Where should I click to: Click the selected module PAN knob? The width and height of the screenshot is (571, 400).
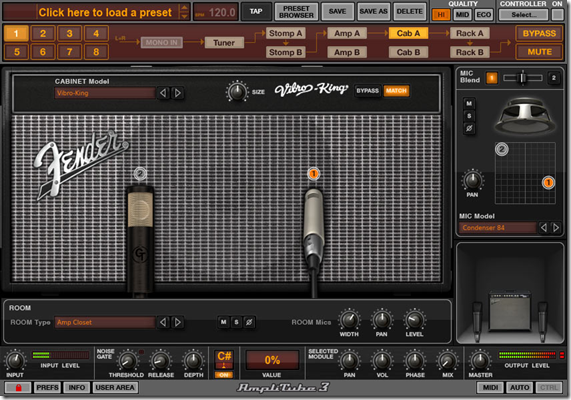click(350, 360)
